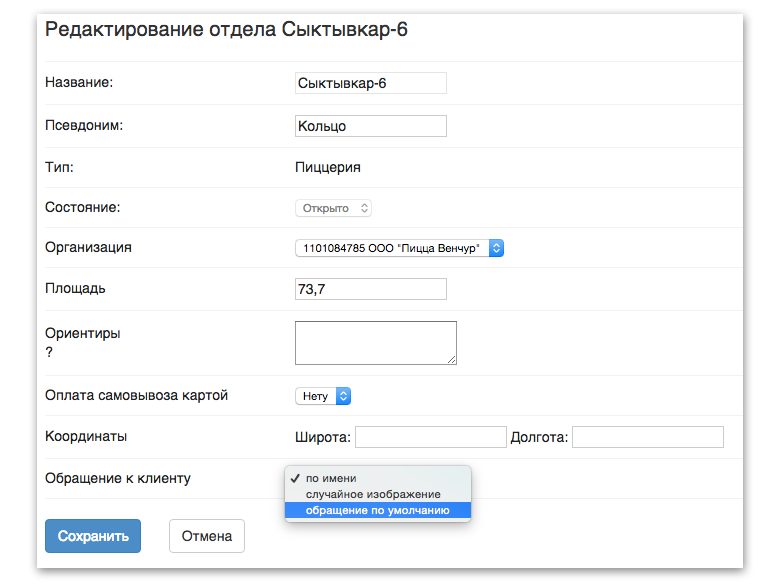Click the Организация dropdown blue arrow

click(496, 248)
